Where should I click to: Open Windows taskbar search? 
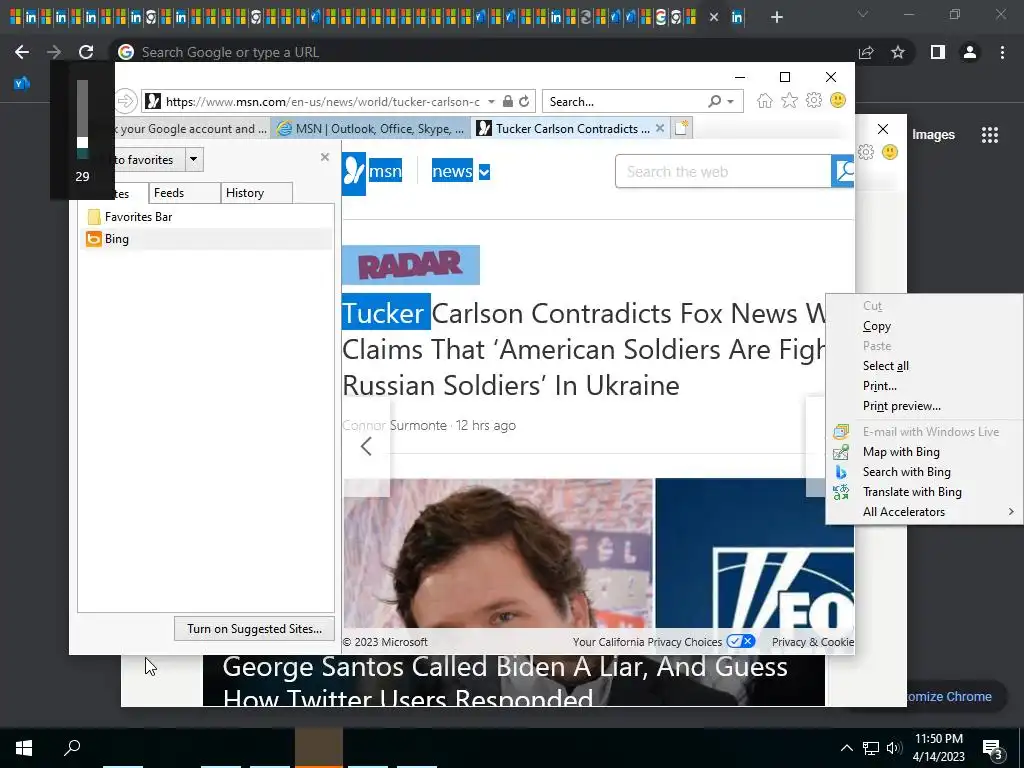72,748
